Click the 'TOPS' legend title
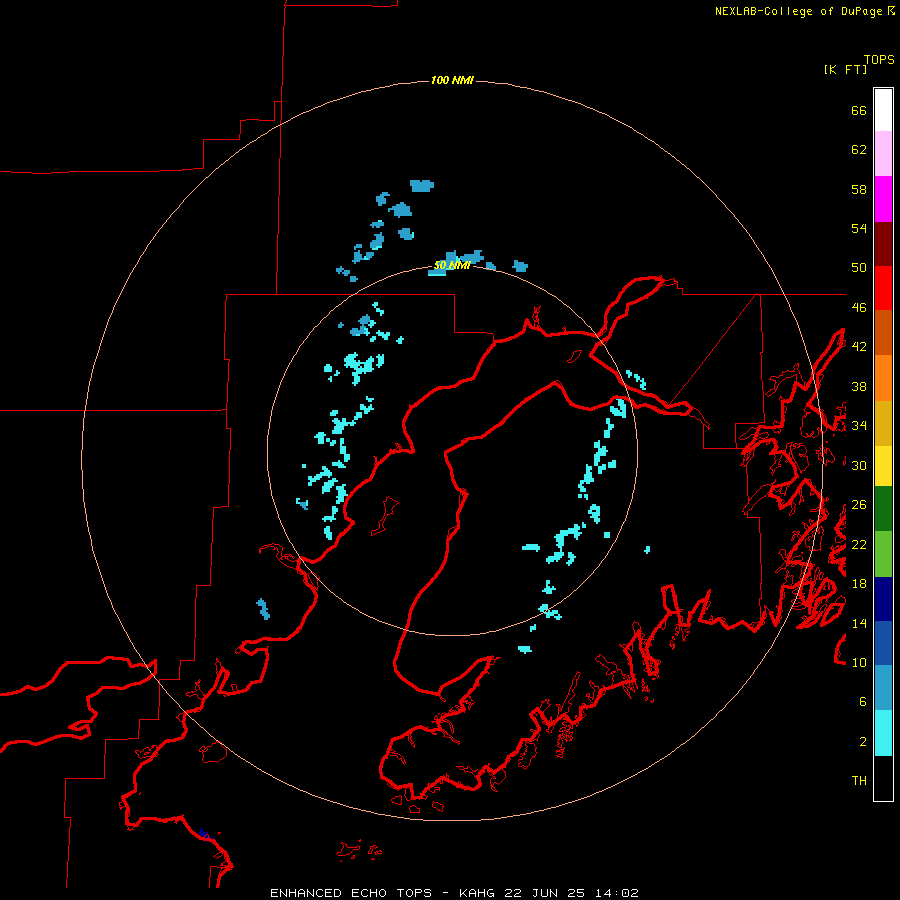The image size is (900, 900). coord(879,60)
